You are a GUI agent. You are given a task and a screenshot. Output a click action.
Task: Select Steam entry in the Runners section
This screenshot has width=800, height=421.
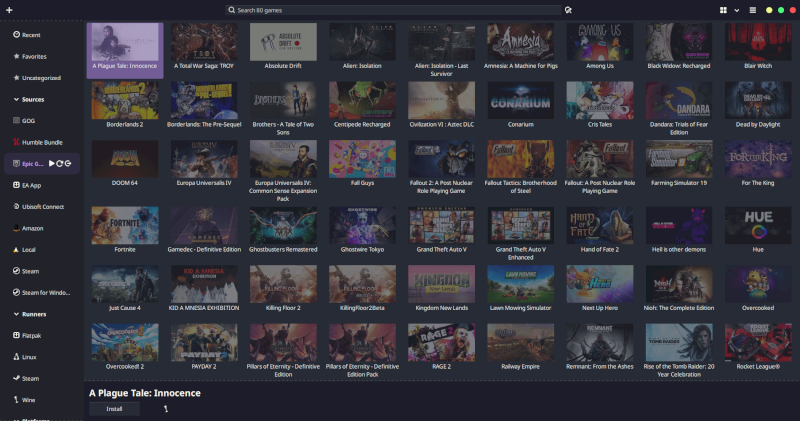coord(42,378)
